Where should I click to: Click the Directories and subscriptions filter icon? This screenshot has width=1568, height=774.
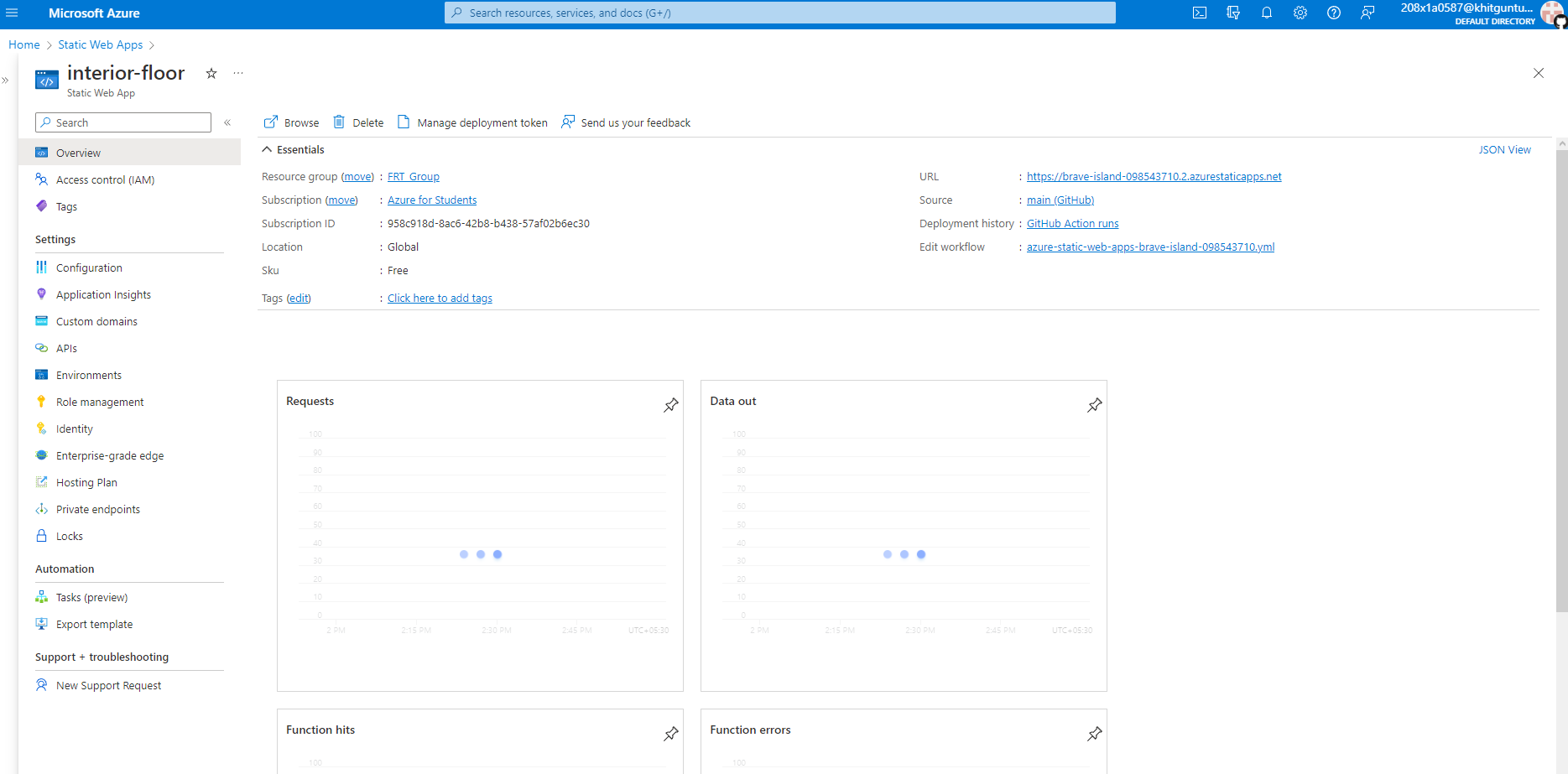tap(1233, 13)
